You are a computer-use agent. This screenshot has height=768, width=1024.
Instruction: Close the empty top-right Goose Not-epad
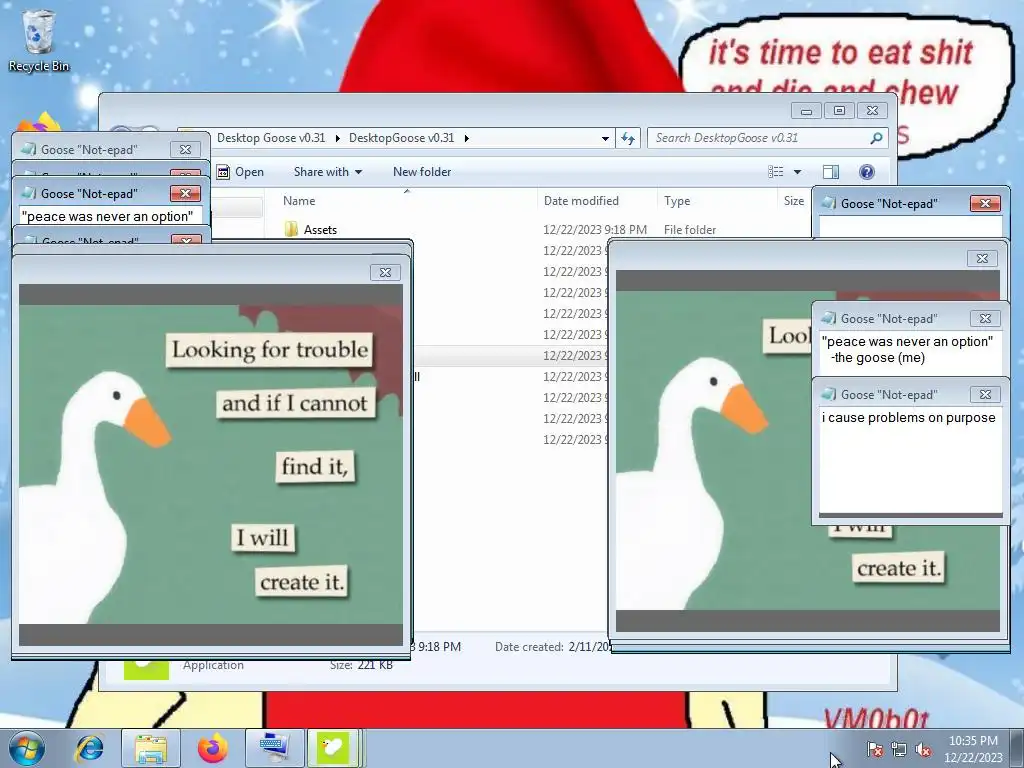985,203
